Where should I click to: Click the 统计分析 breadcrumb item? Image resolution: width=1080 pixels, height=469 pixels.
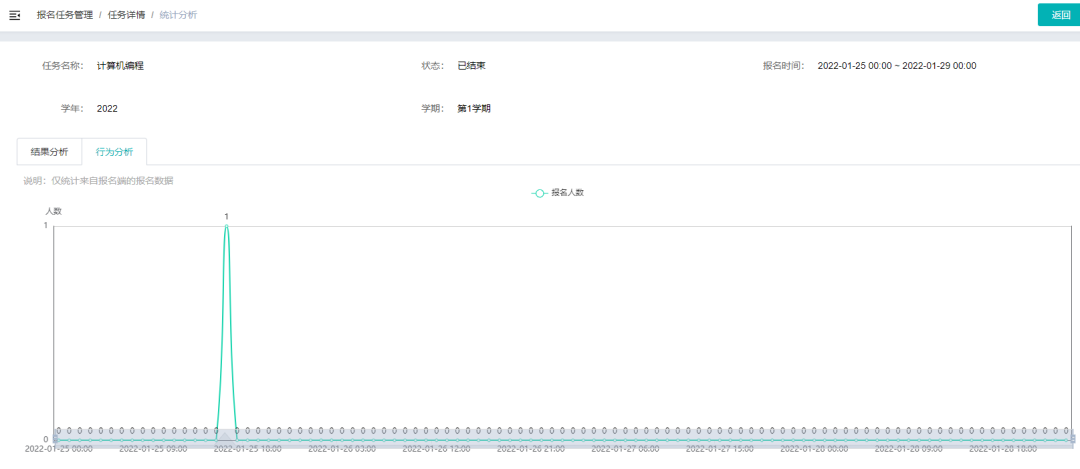point(178,15)
